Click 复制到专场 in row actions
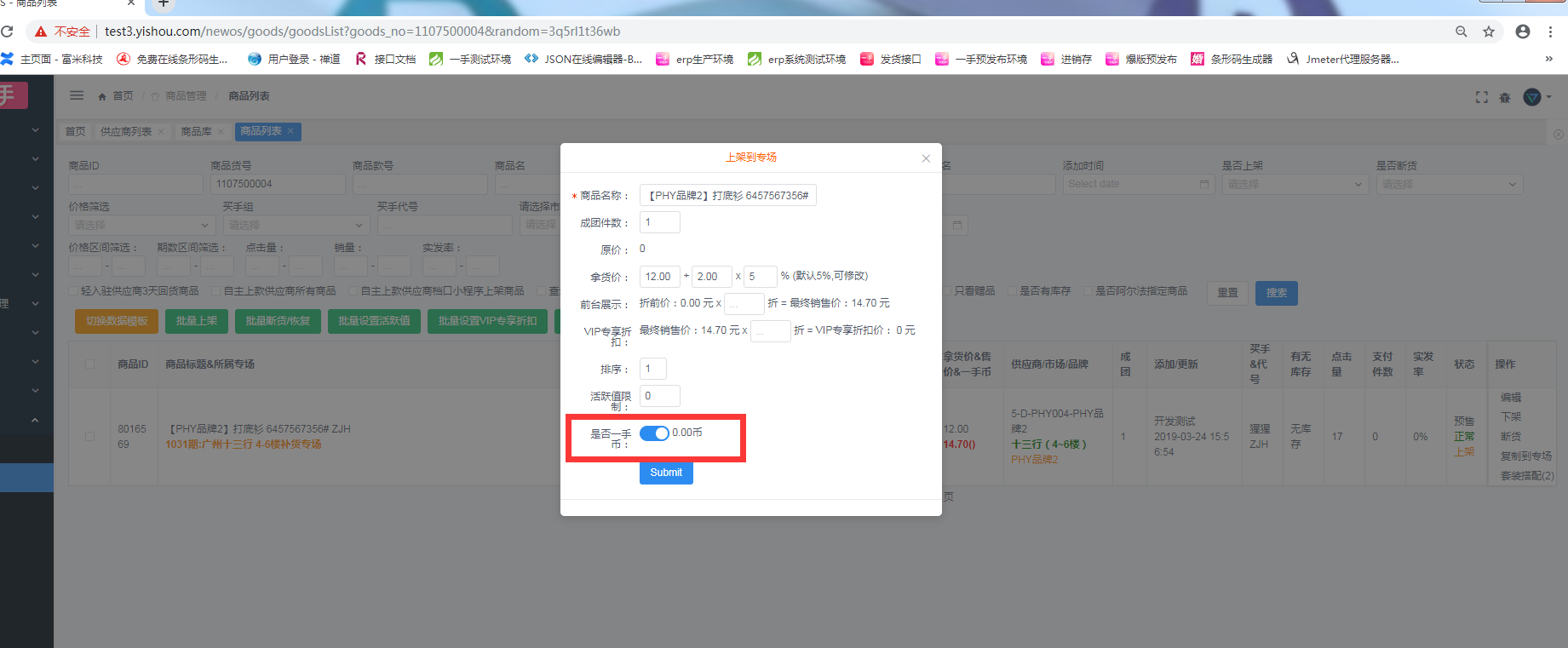Image resolution: width=1568 pixels, height=648 pixels. pyautogui.click(x=1526, y=456)
